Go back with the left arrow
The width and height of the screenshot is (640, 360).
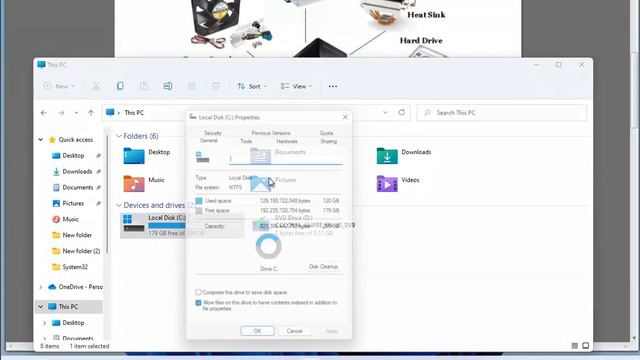(44, 113)
